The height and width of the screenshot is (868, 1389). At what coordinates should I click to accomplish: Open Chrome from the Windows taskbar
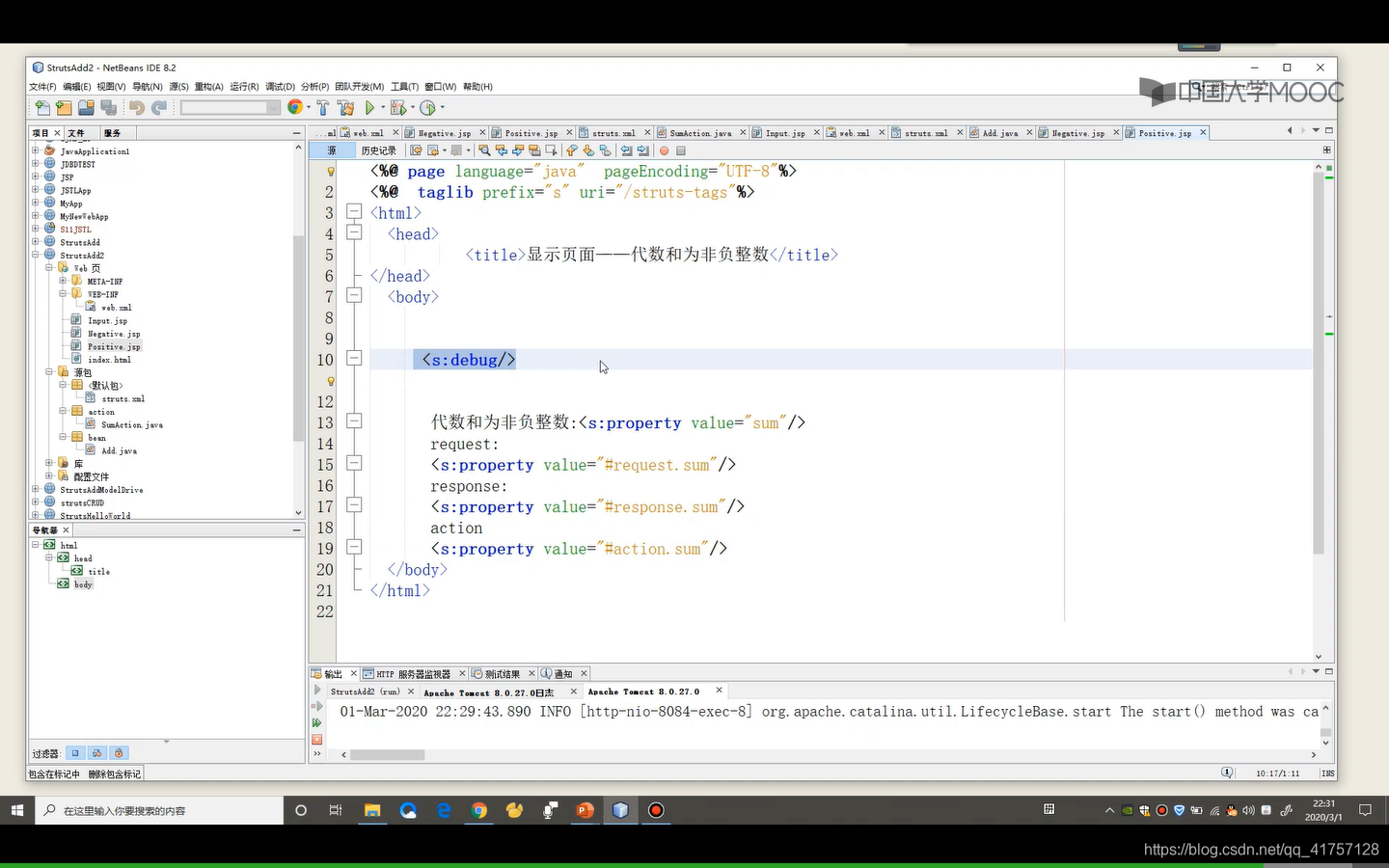(478, 810)
